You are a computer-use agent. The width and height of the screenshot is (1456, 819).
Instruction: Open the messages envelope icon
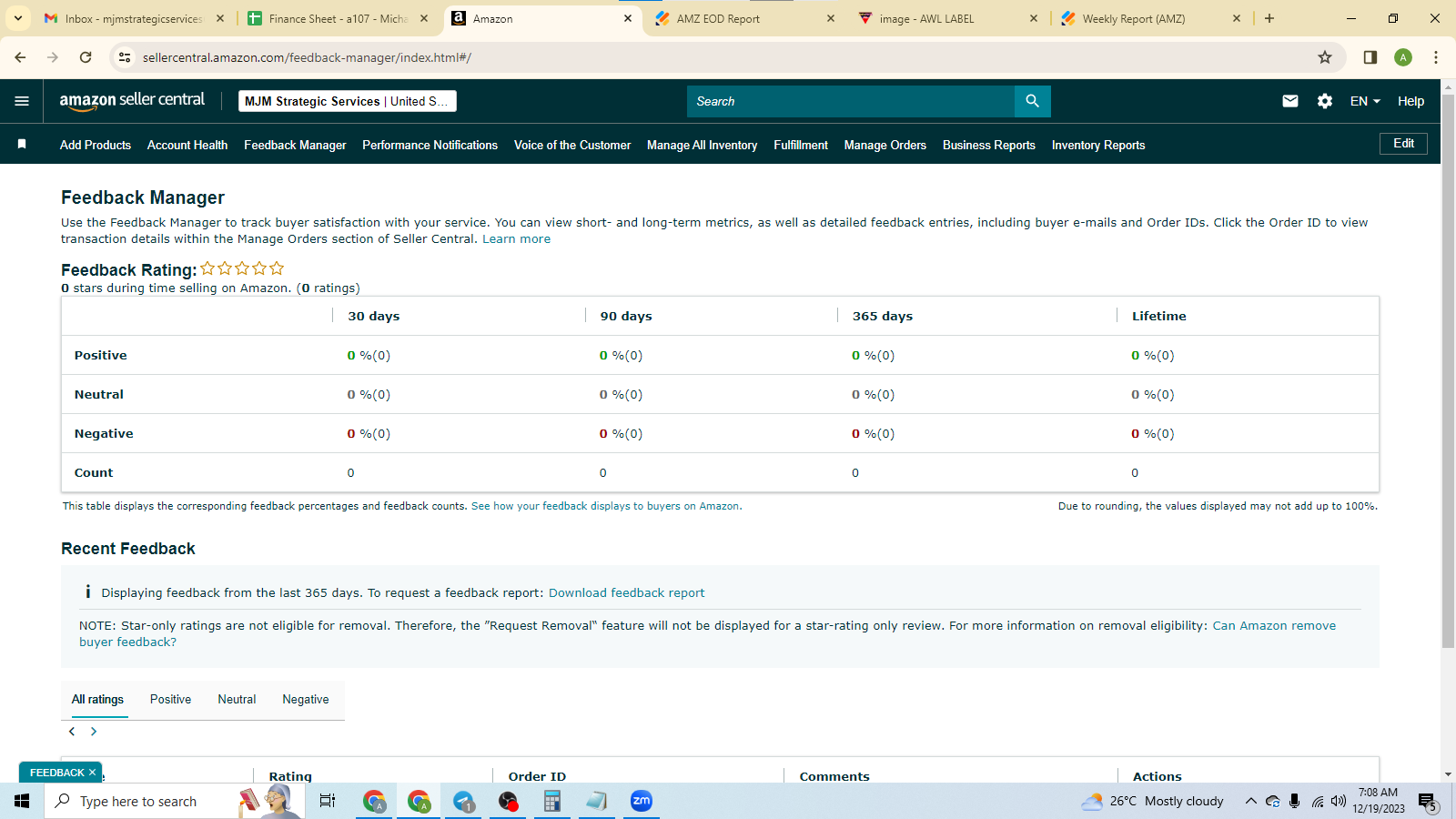(x=1290, y=101)
